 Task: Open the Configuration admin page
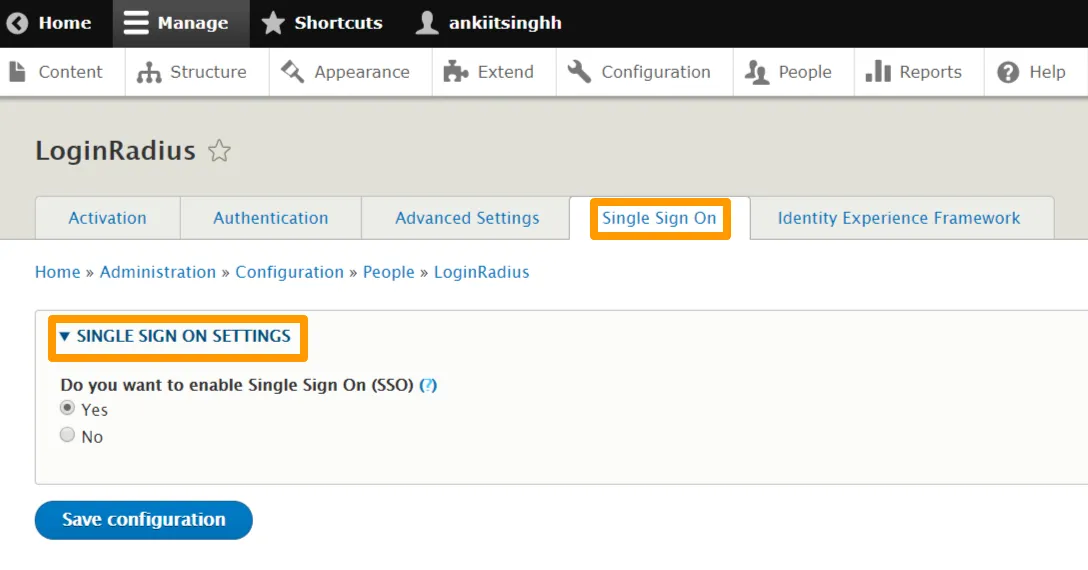click(639, 72)
